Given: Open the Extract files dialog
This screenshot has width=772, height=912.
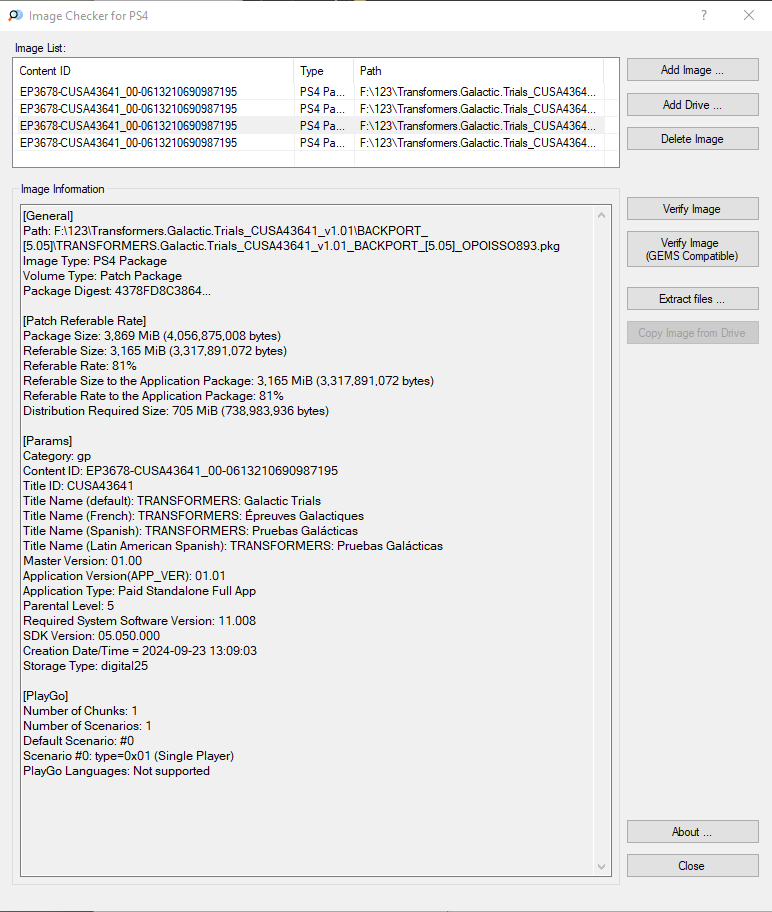Looking at the screenshot, I should (x=692, y=299).
